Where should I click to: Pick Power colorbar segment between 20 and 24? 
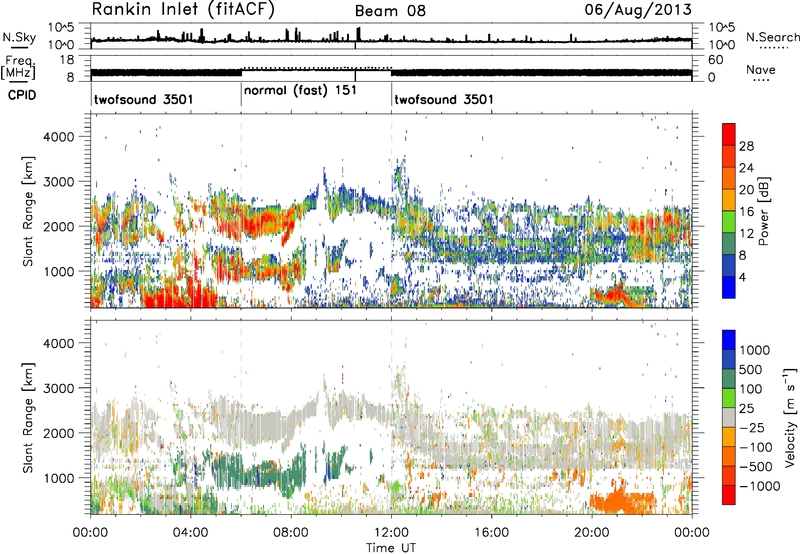(x=729, y=178)
